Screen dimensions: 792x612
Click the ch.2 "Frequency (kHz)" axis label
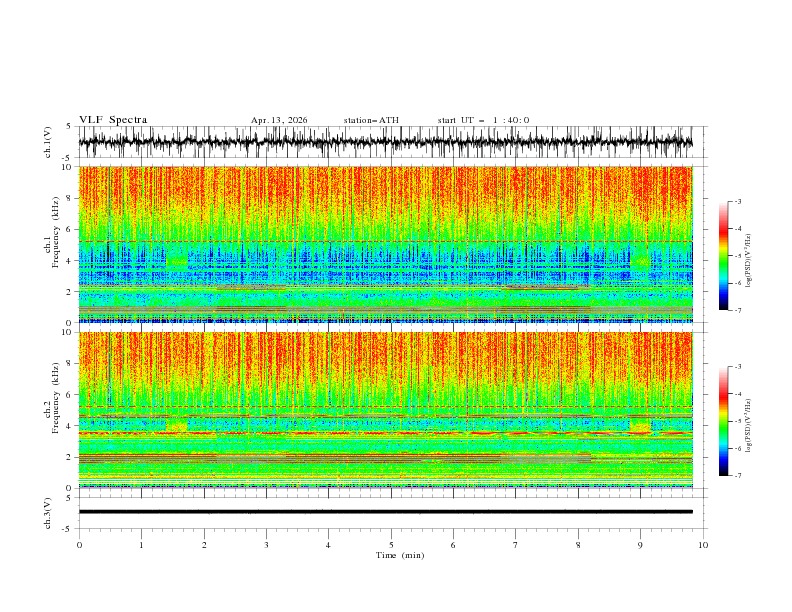(x=56, y=398)
